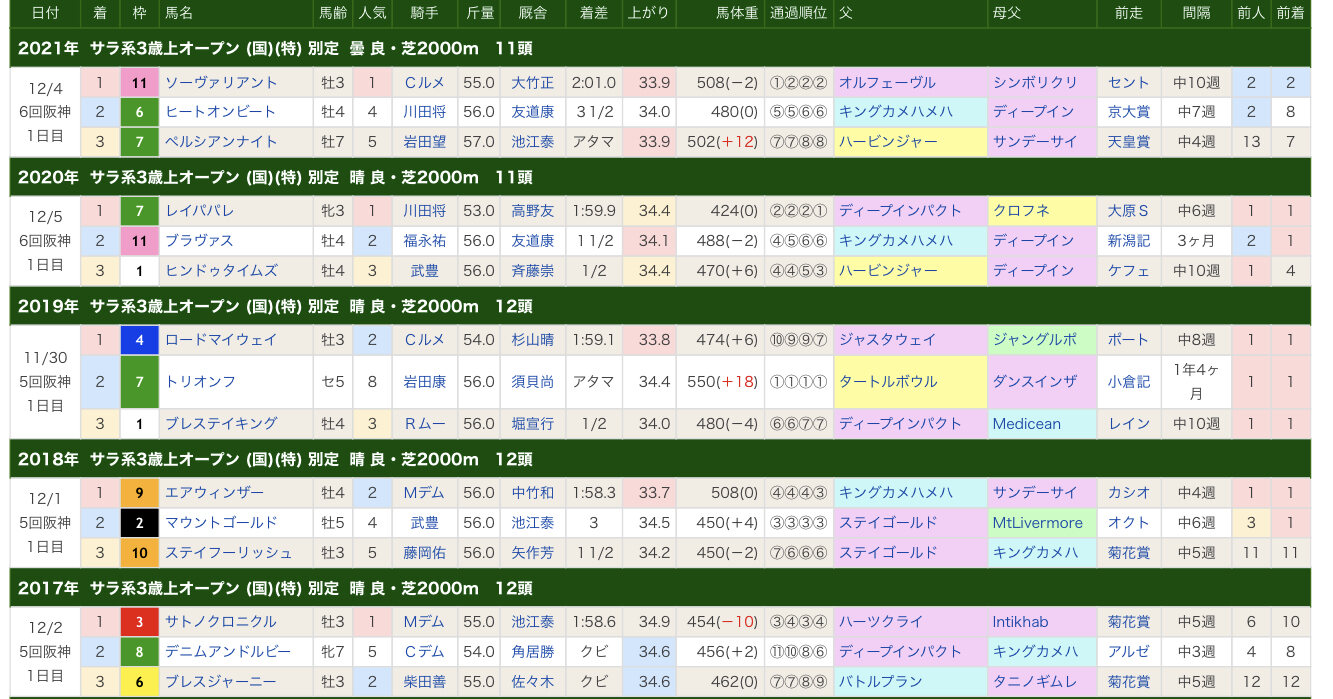This screenshot has height=699, width=1333.
Task: Click the 馬体重 column header
Action: point(737,13)
